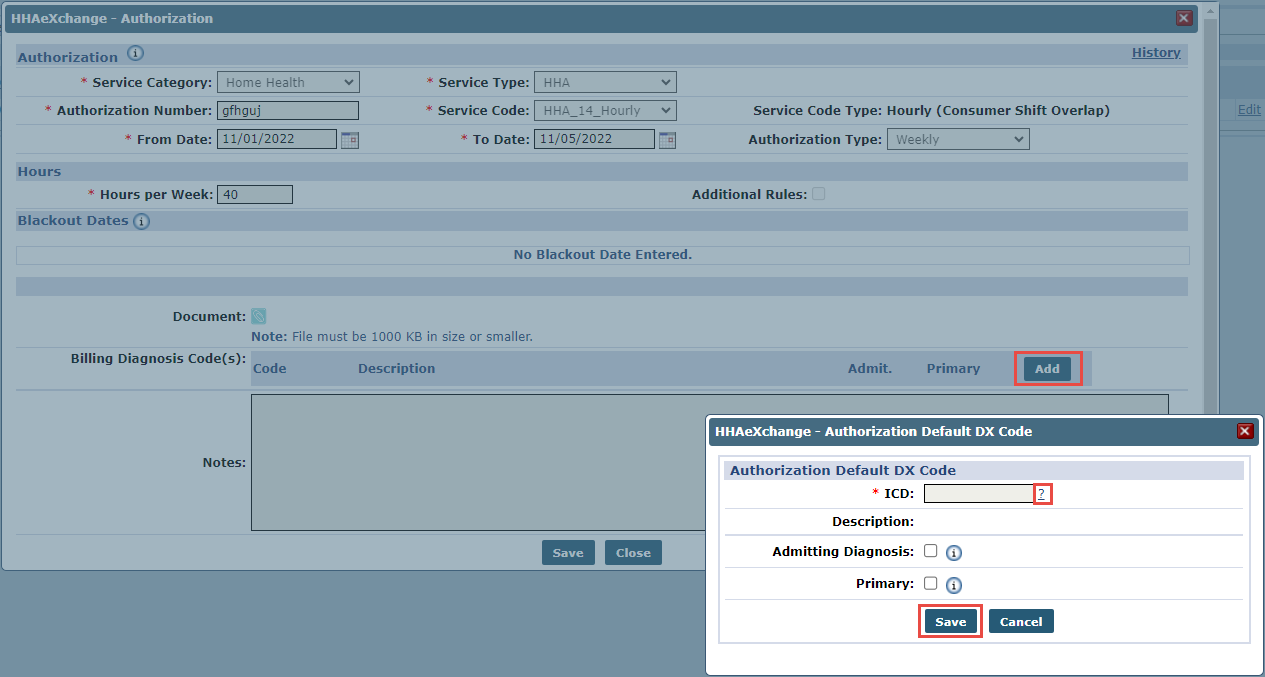Click Close in the Authorization form
The image size is (1265, 677).
pos(633,553)
